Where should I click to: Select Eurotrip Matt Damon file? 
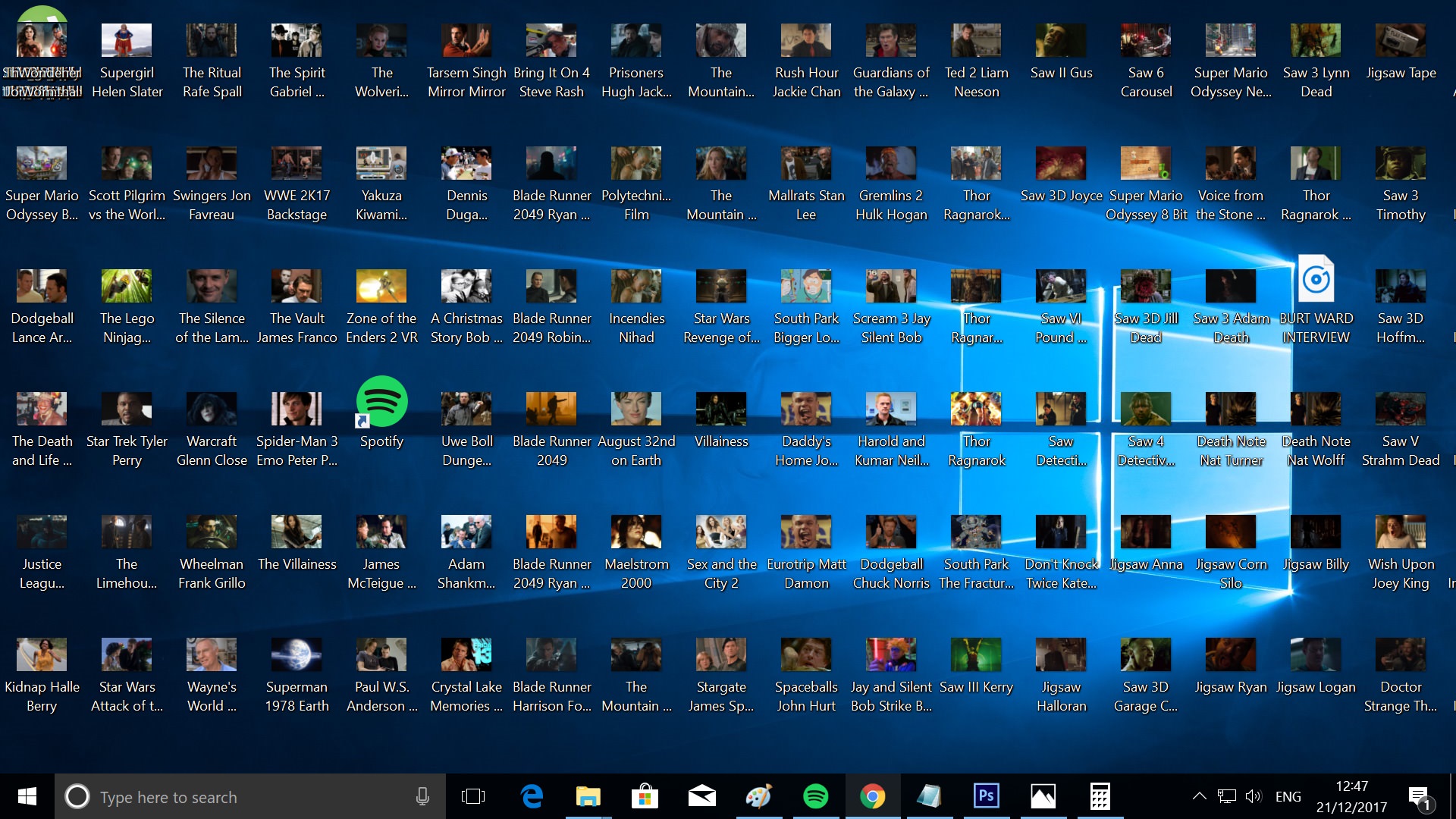(x=806, y=554)
